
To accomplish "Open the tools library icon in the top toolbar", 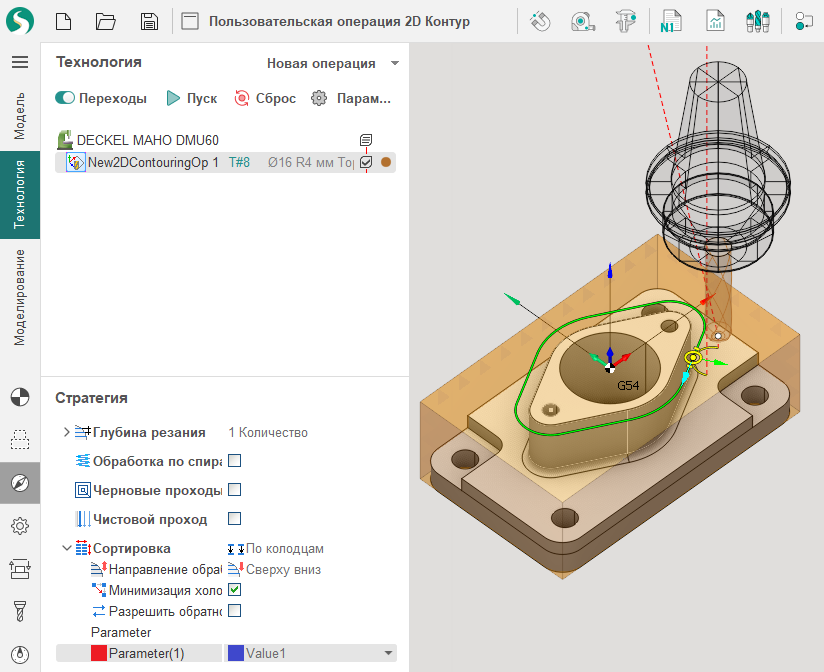I will pos(758,21).
